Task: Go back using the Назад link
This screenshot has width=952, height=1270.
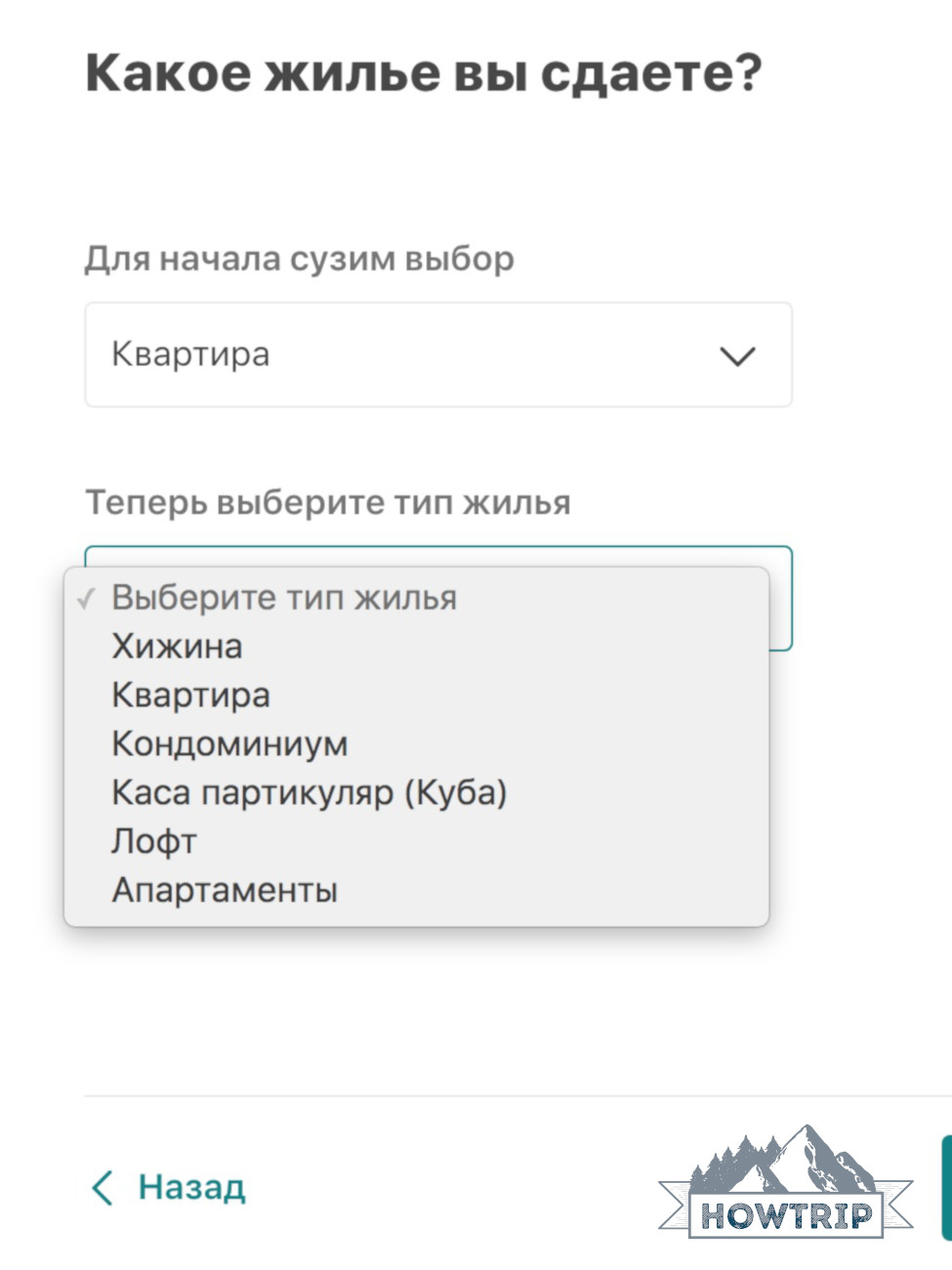Action: click(x=191, y=1188)
